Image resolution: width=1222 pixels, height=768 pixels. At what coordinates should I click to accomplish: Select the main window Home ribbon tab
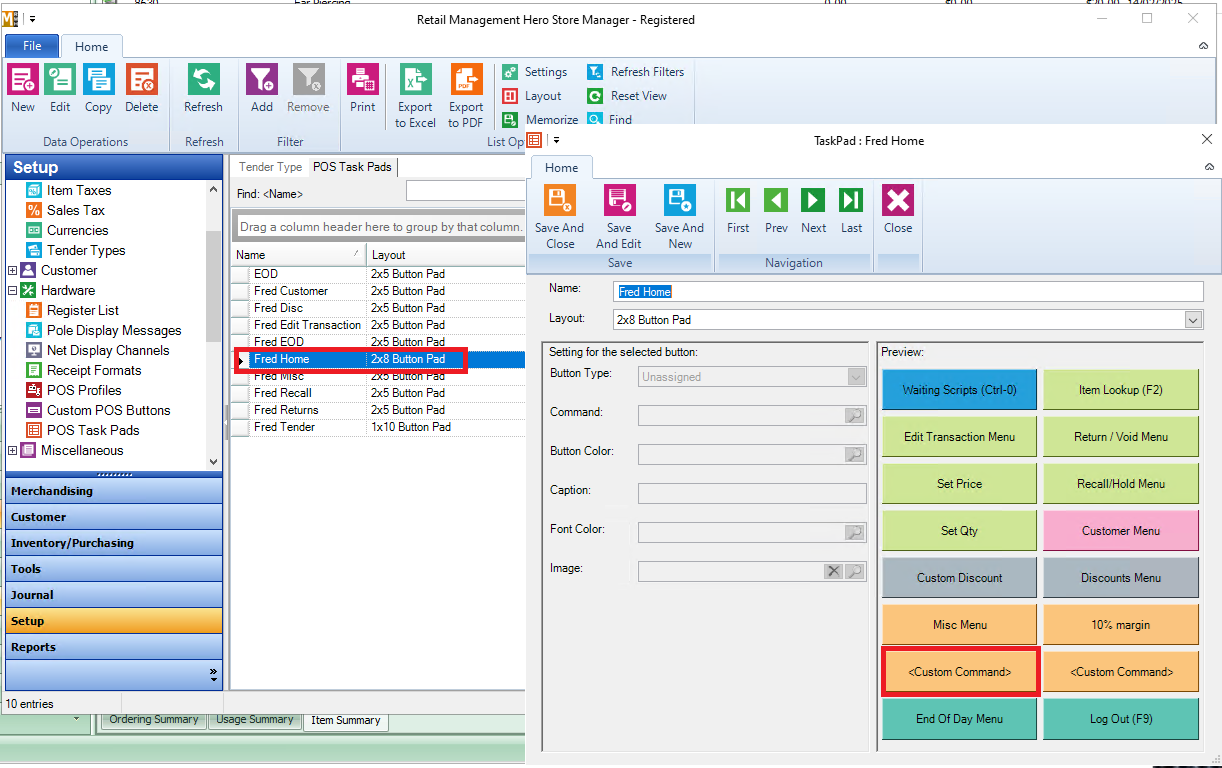point(92,46)
